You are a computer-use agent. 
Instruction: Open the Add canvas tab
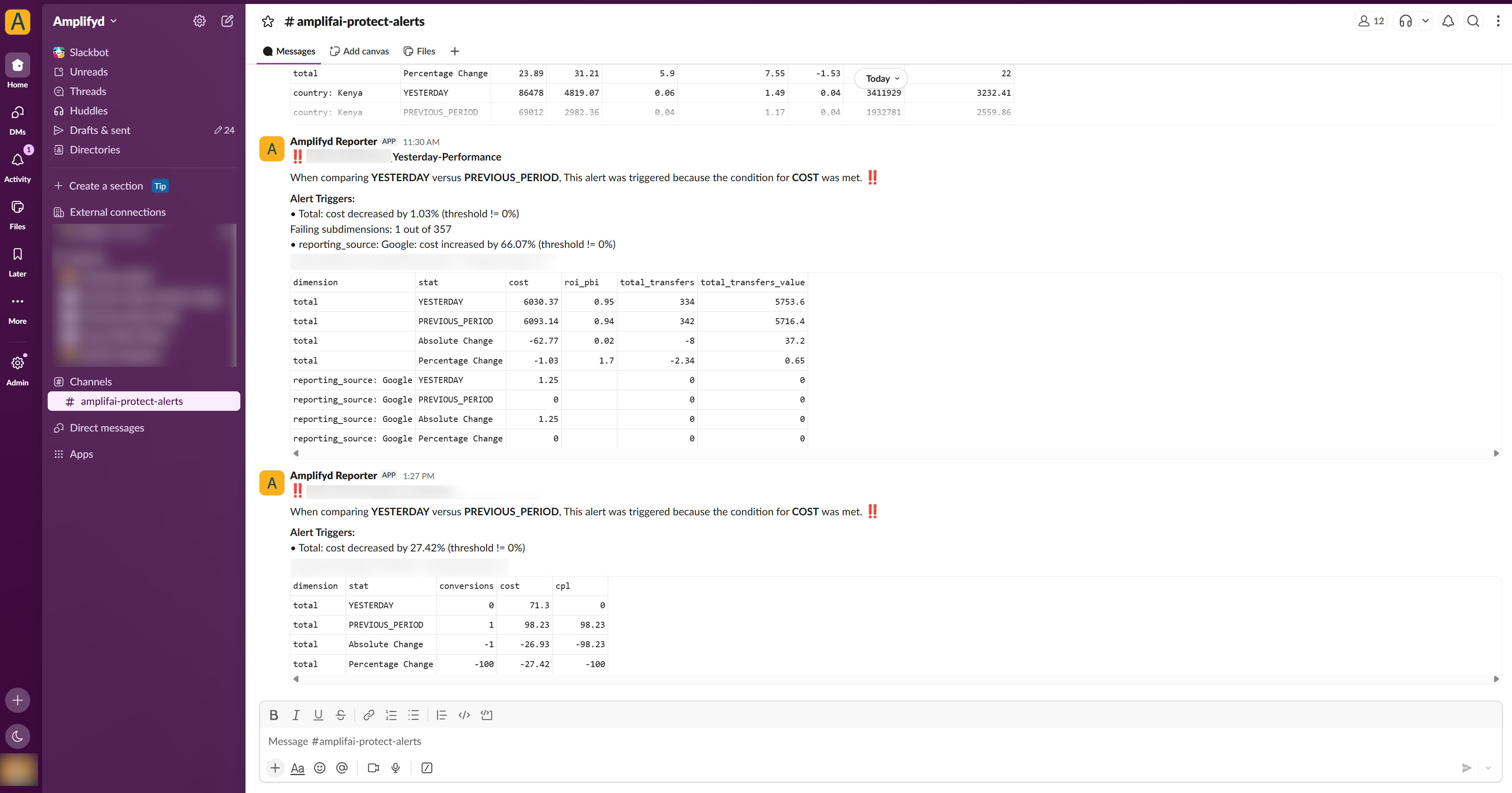coord(359,51)
